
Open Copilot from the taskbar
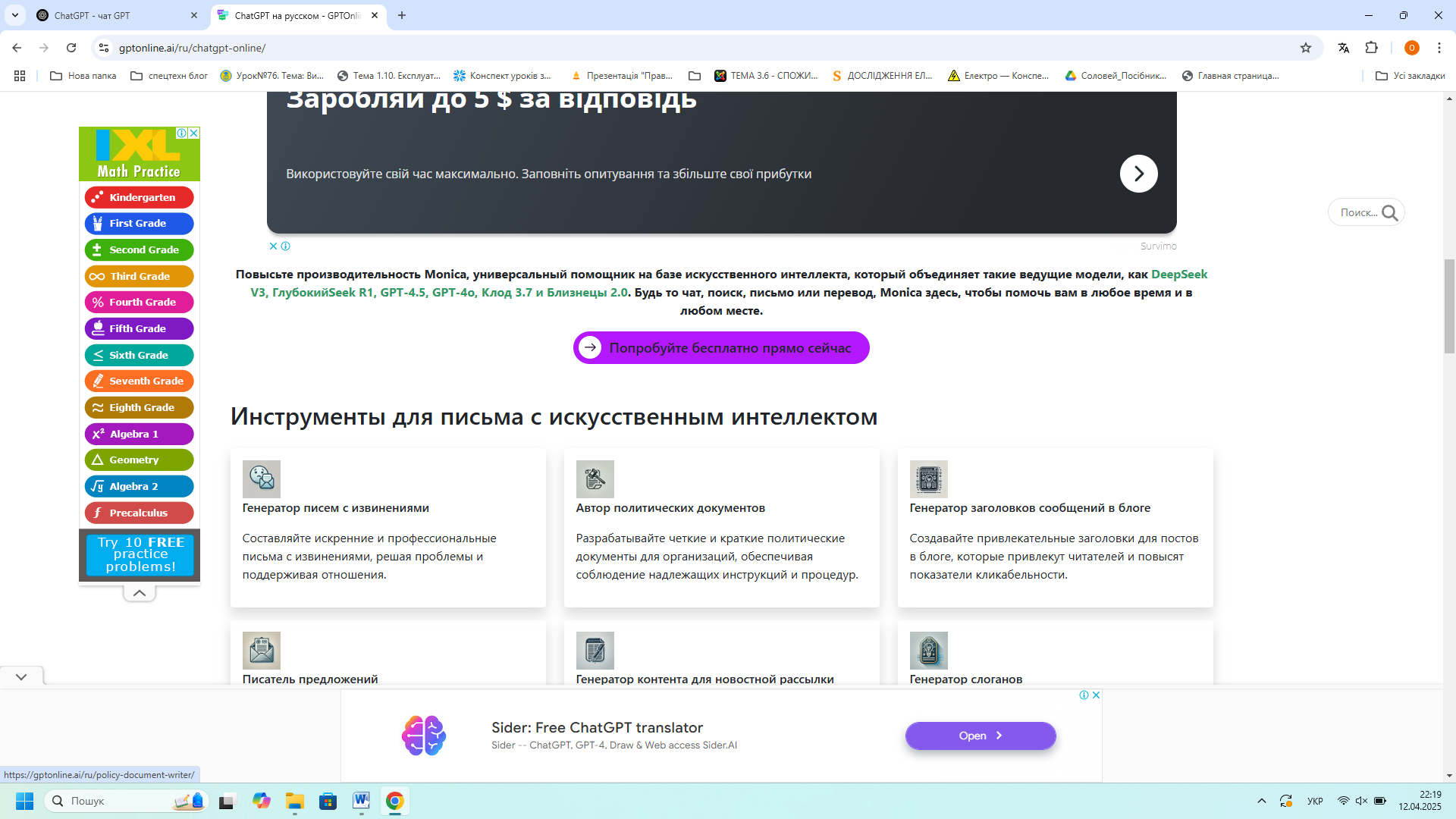[x=262, y=801]
